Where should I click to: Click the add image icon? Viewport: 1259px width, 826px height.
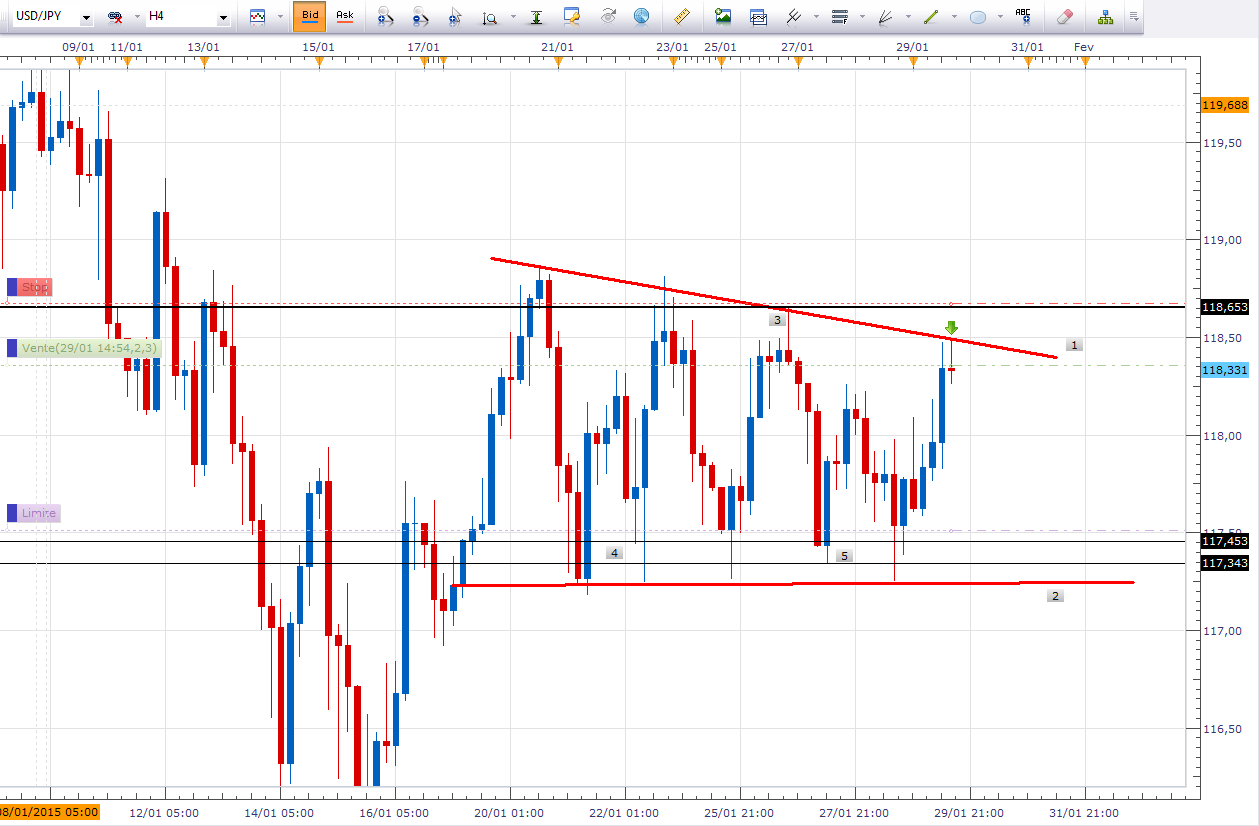(x=723, y=16)
